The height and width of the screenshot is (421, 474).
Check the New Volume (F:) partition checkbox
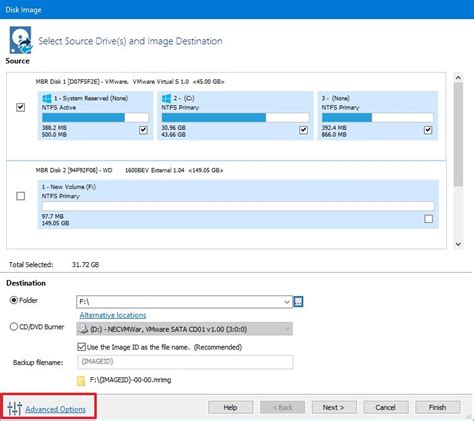(429, 219)
